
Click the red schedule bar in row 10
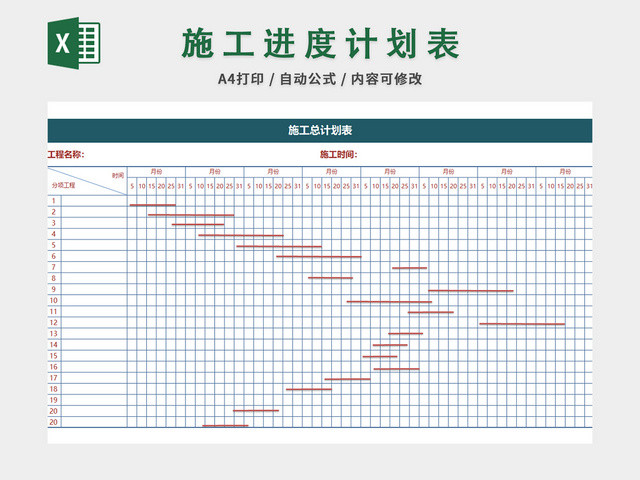click(x=389, y=302)
